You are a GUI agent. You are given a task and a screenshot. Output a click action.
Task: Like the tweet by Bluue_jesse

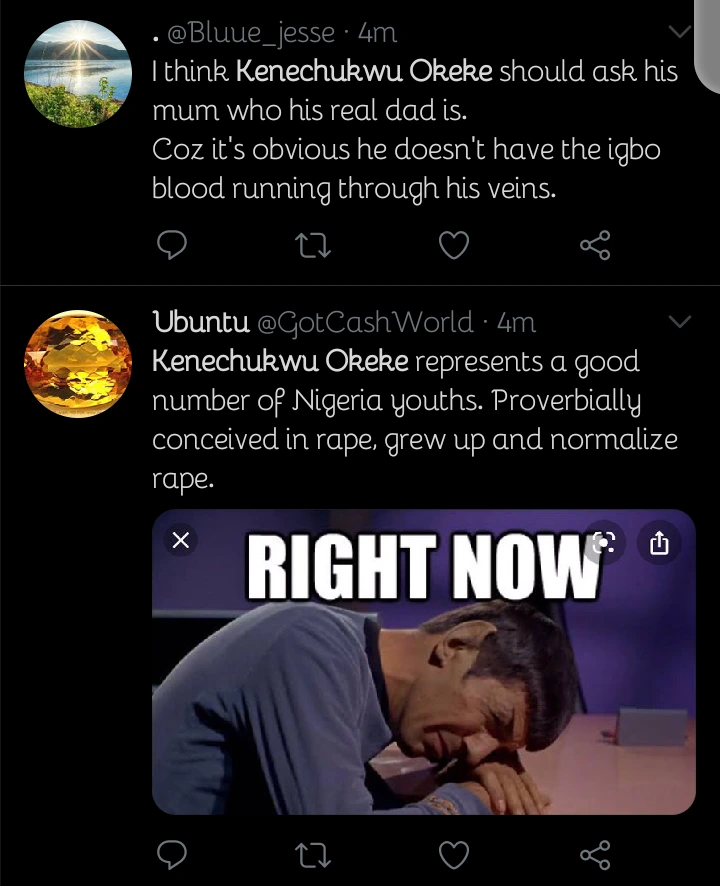click(454, 244)
